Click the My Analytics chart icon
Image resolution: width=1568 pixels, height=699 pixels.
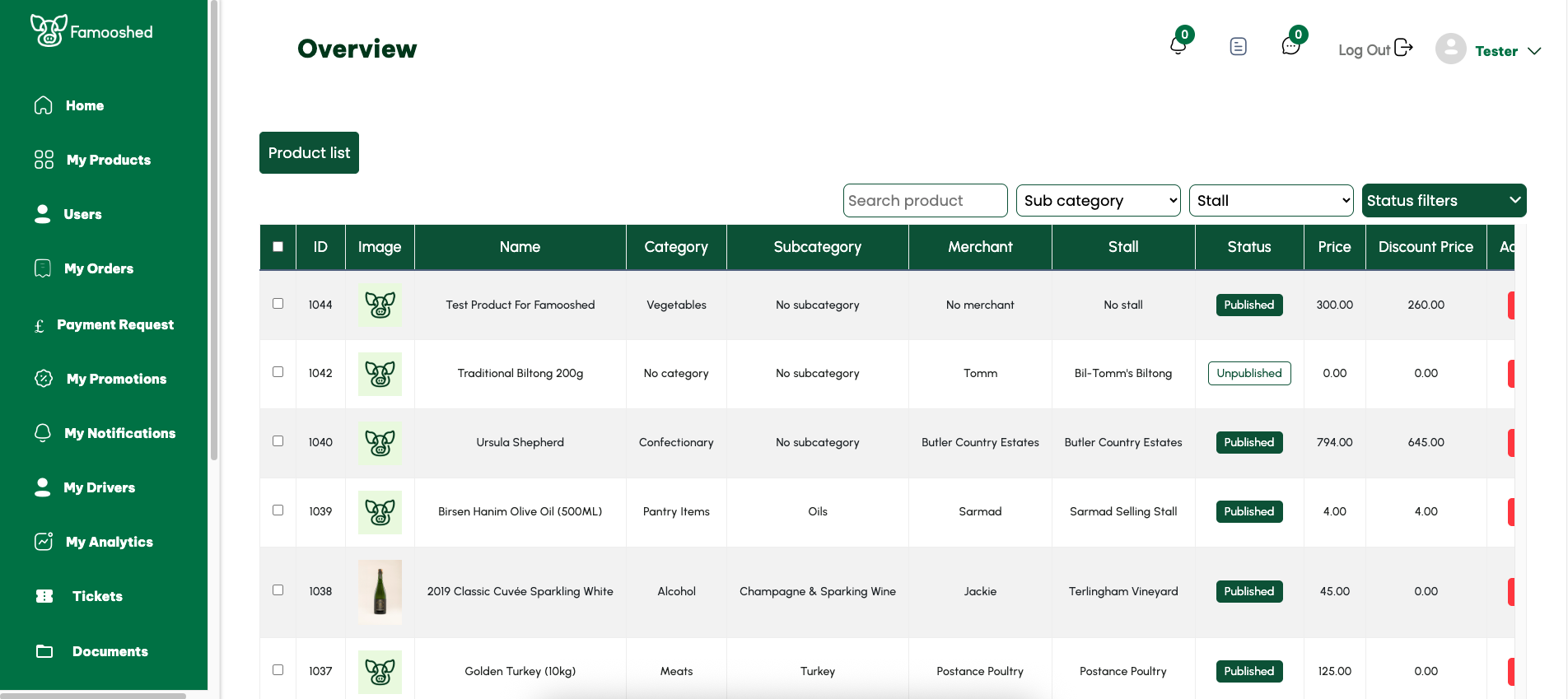pos(44,542)
